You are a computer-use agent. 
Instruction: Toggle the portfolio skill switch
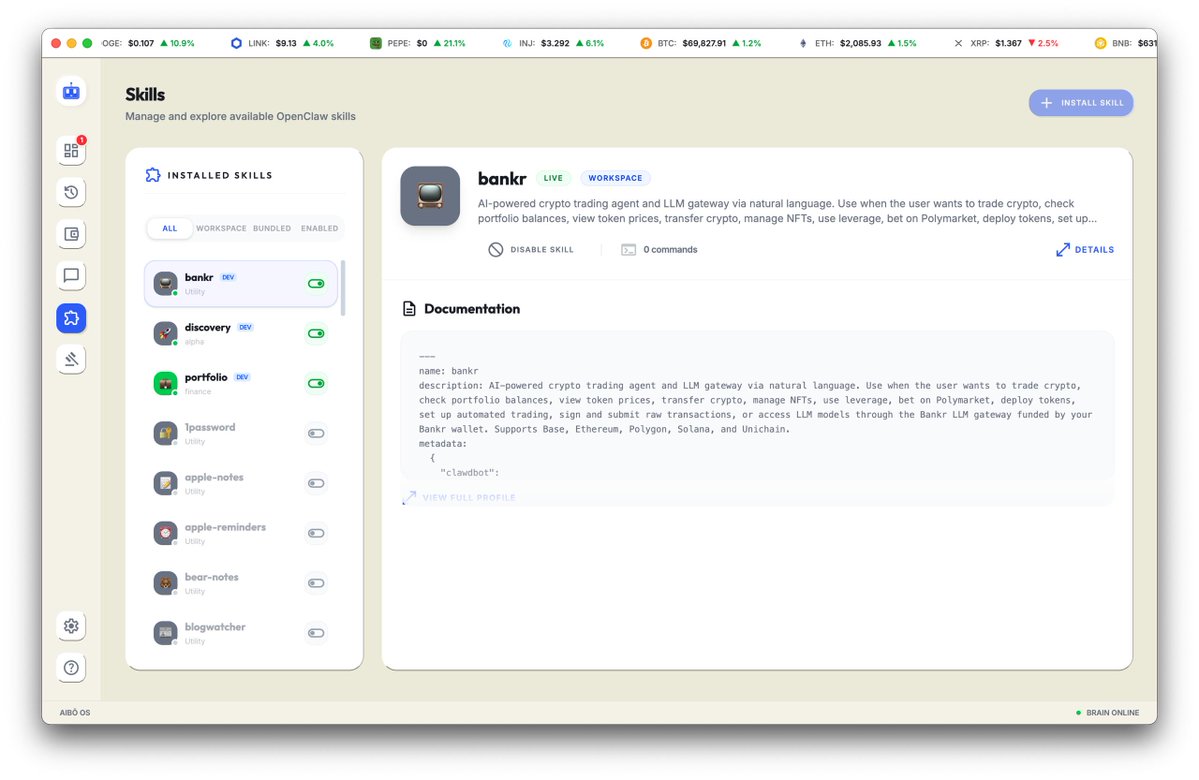point(316,383)
